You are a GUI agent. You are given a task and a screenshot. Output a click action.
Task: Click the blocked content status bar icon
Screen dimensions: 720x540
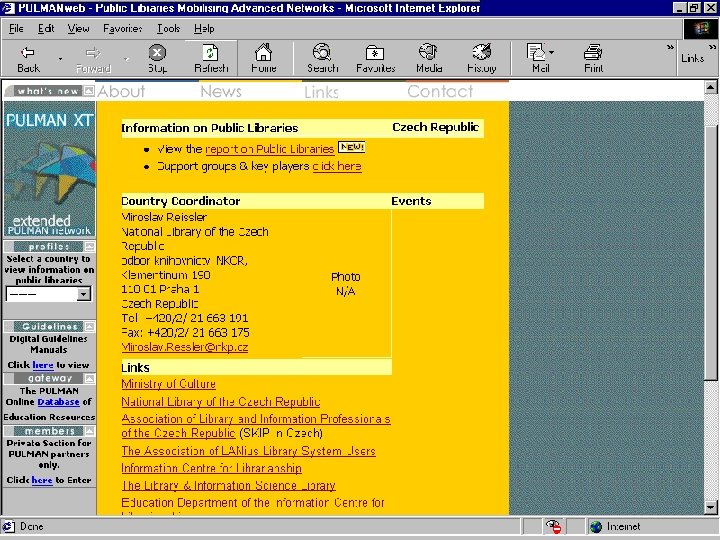coord(553,527)
